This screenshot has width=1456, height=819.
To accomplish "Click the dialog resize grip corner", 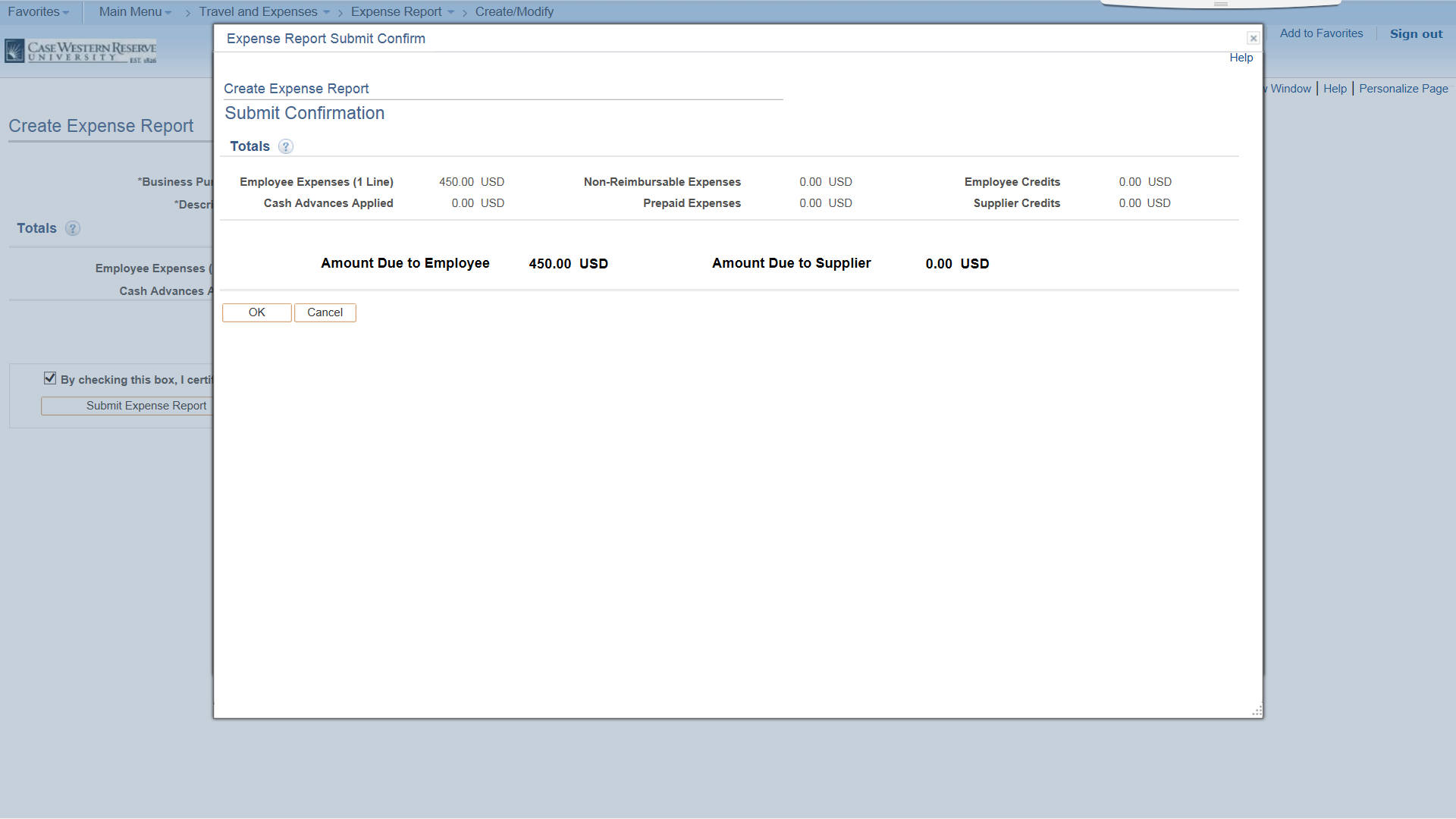I will point(1257,711).
